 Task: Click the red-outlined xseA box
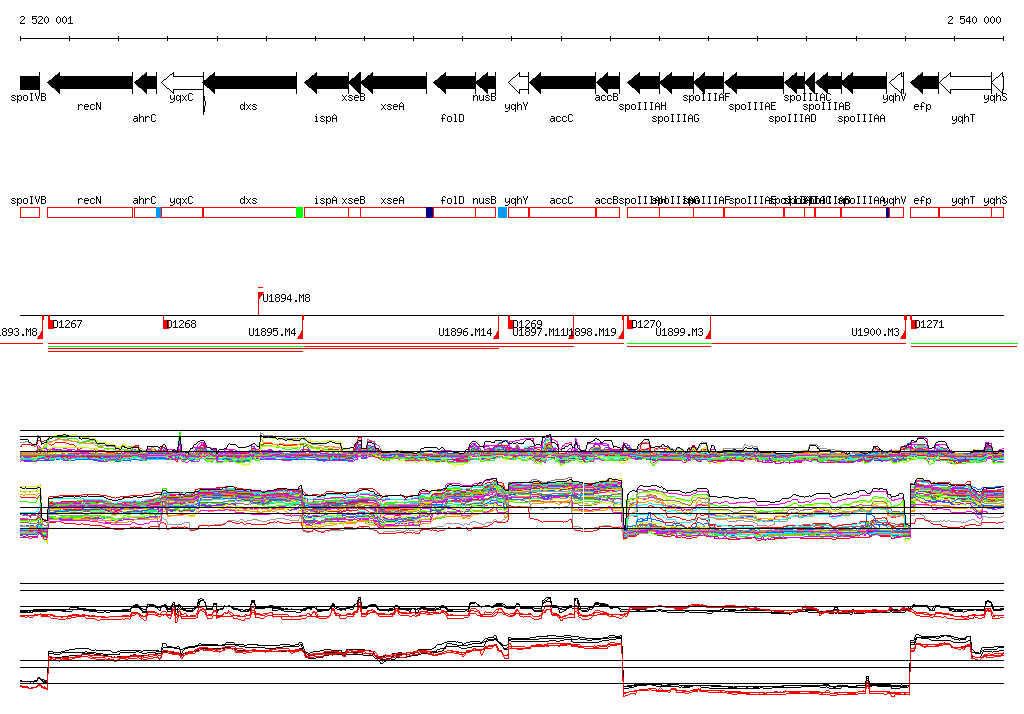point(393,212)
